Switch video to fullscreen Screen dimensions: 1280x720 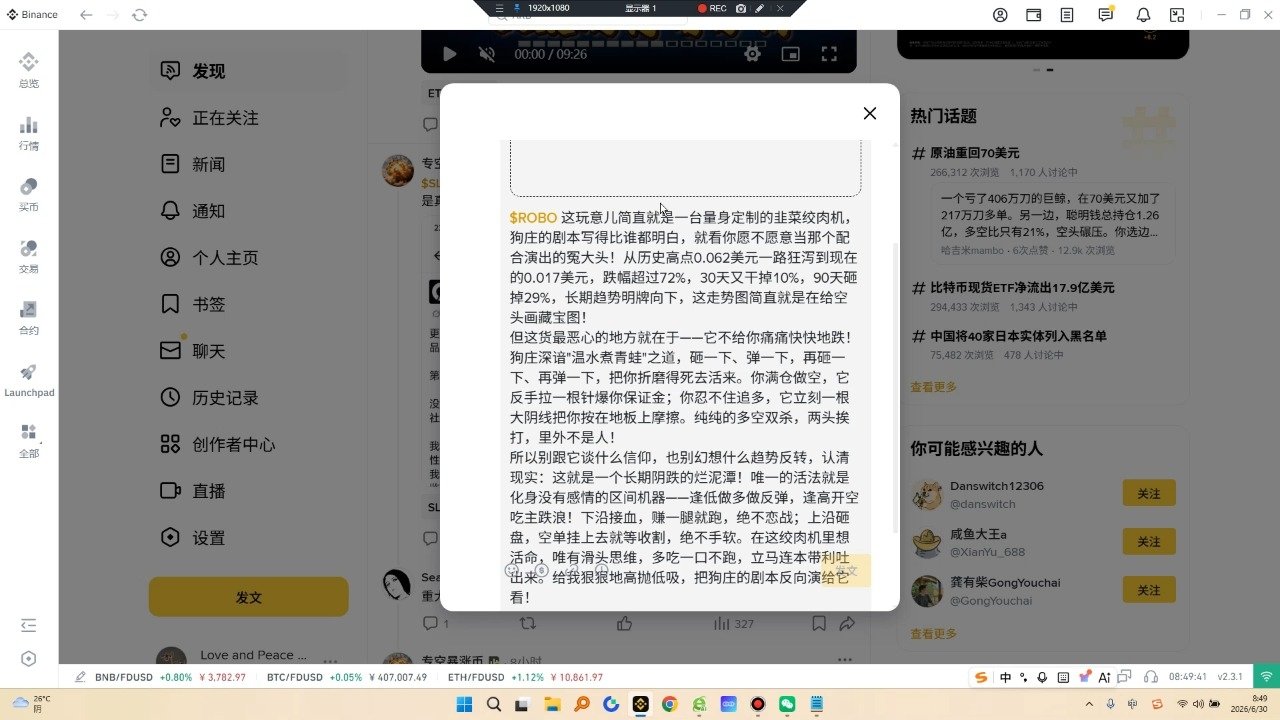[x=829, y=54]
